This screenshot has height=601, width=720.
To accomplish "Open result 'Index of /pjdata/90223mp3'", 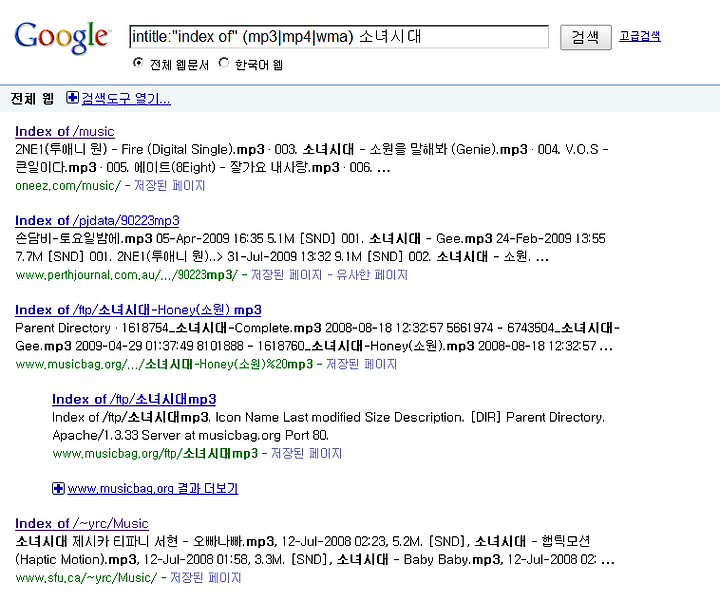I will pos(97,220).
